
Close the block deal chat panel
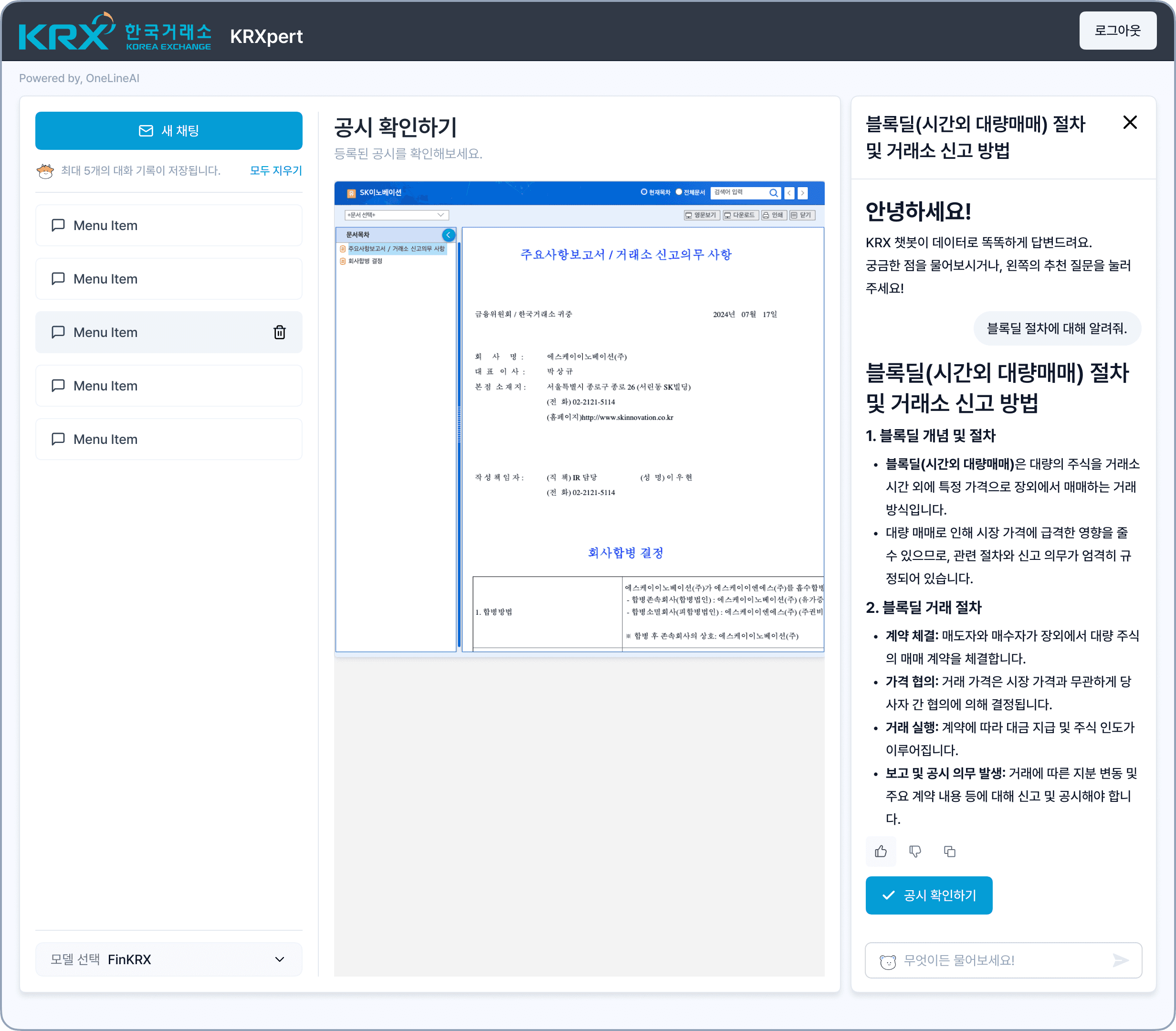point(1129,123)
